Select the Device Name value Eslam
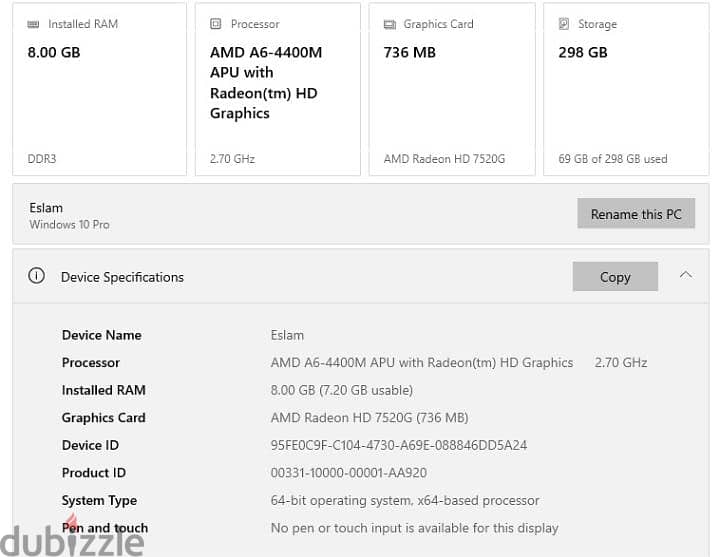 287,335
